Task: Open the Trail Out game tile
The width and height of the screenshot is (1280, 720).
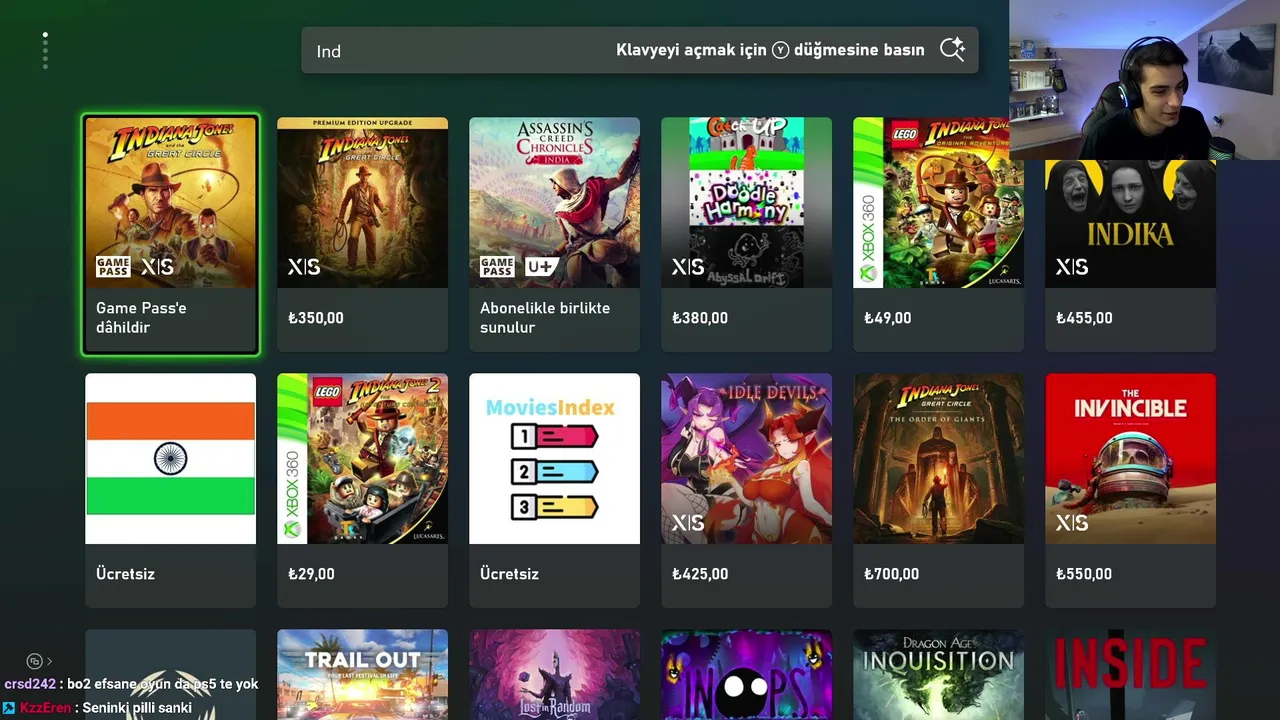Action: click(x=363, y=675)
